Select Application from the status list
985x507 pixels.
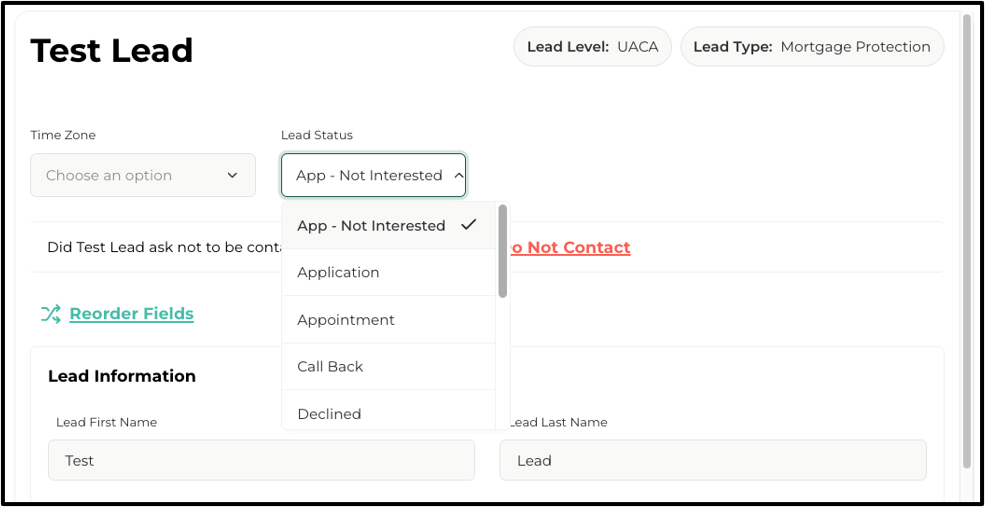388,273
